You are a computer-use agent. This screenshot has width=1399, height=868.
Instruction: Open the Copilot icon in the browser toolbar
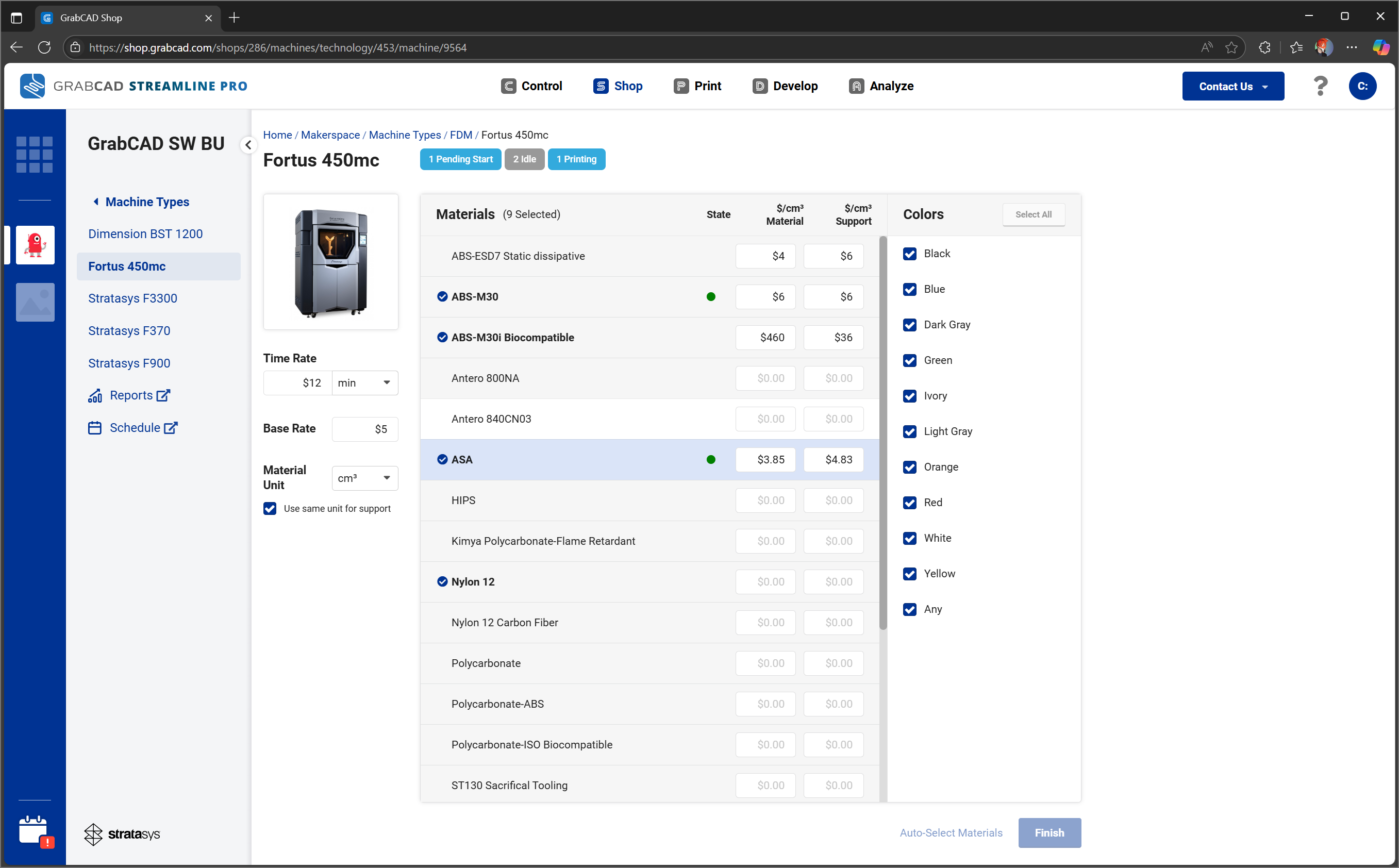click(1380, 47)
